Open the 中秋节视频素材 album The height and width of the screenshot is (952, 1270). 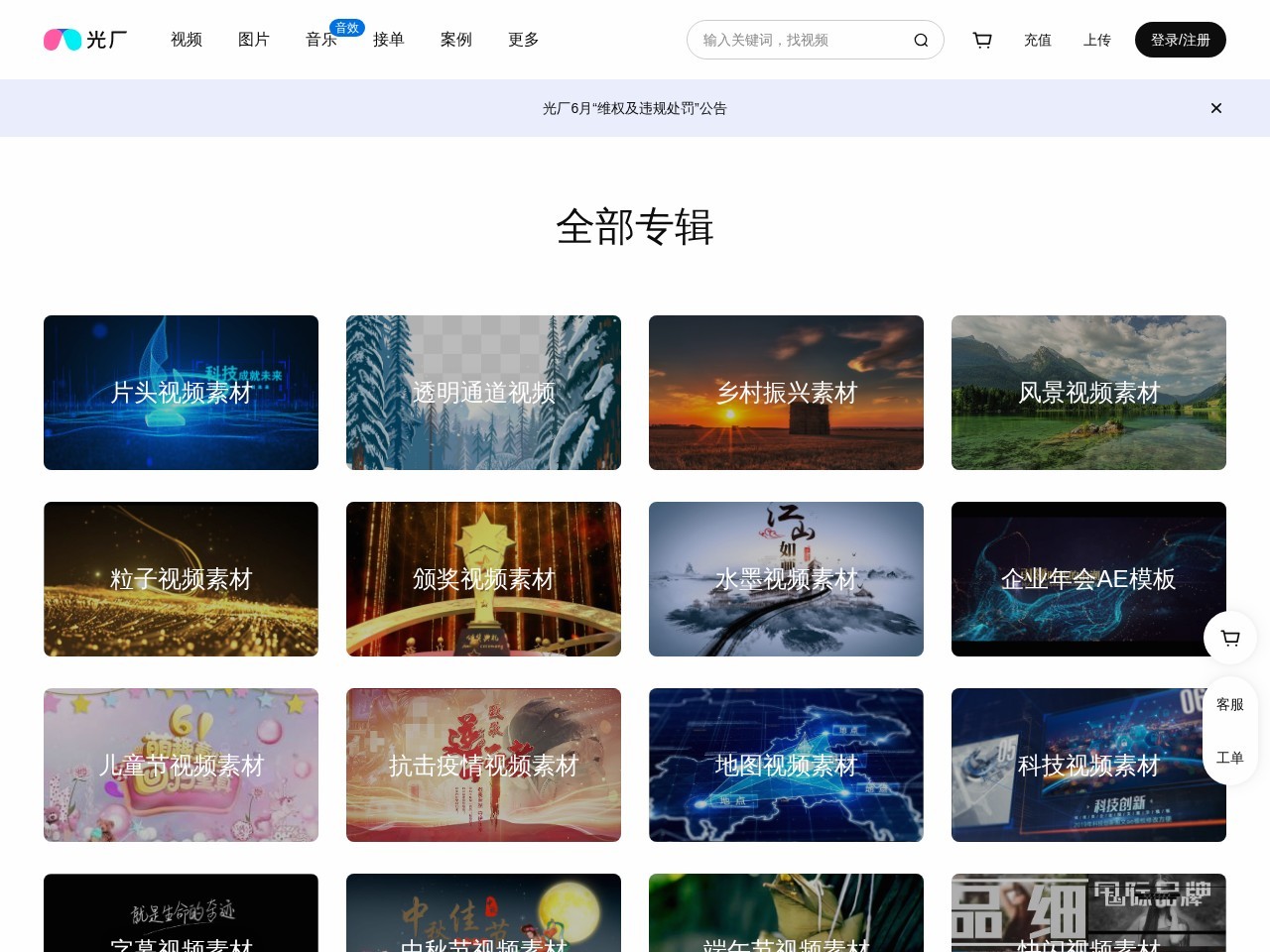483,913
